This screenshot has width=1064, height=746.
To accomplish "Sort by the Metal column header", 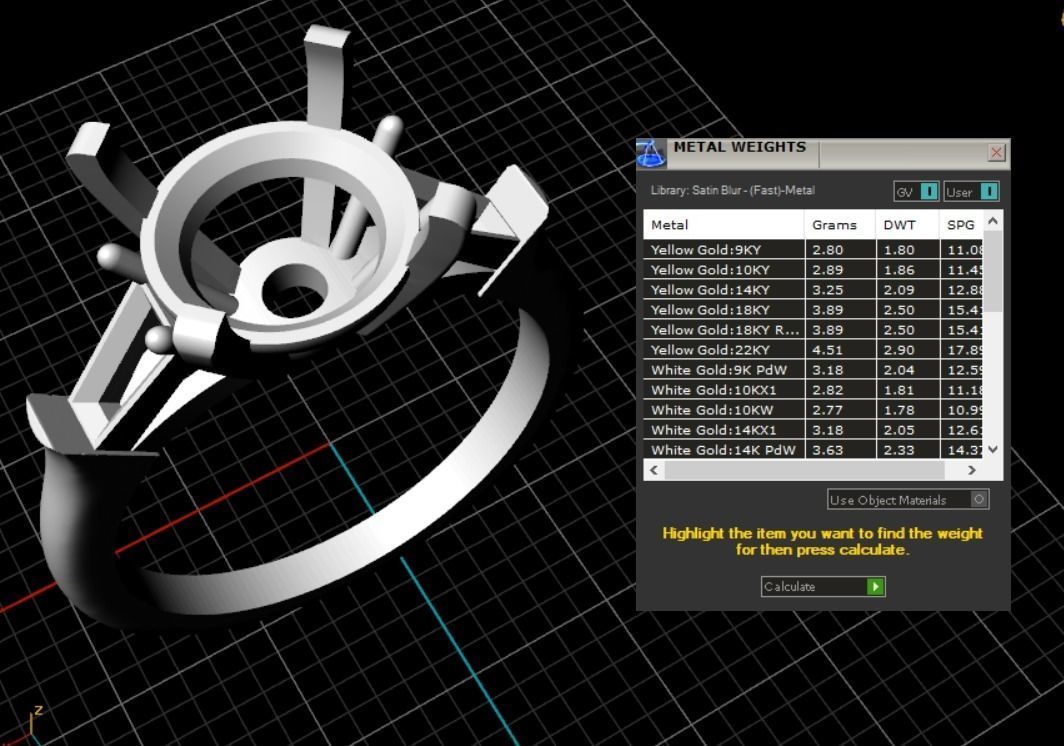I will (724, 225).
